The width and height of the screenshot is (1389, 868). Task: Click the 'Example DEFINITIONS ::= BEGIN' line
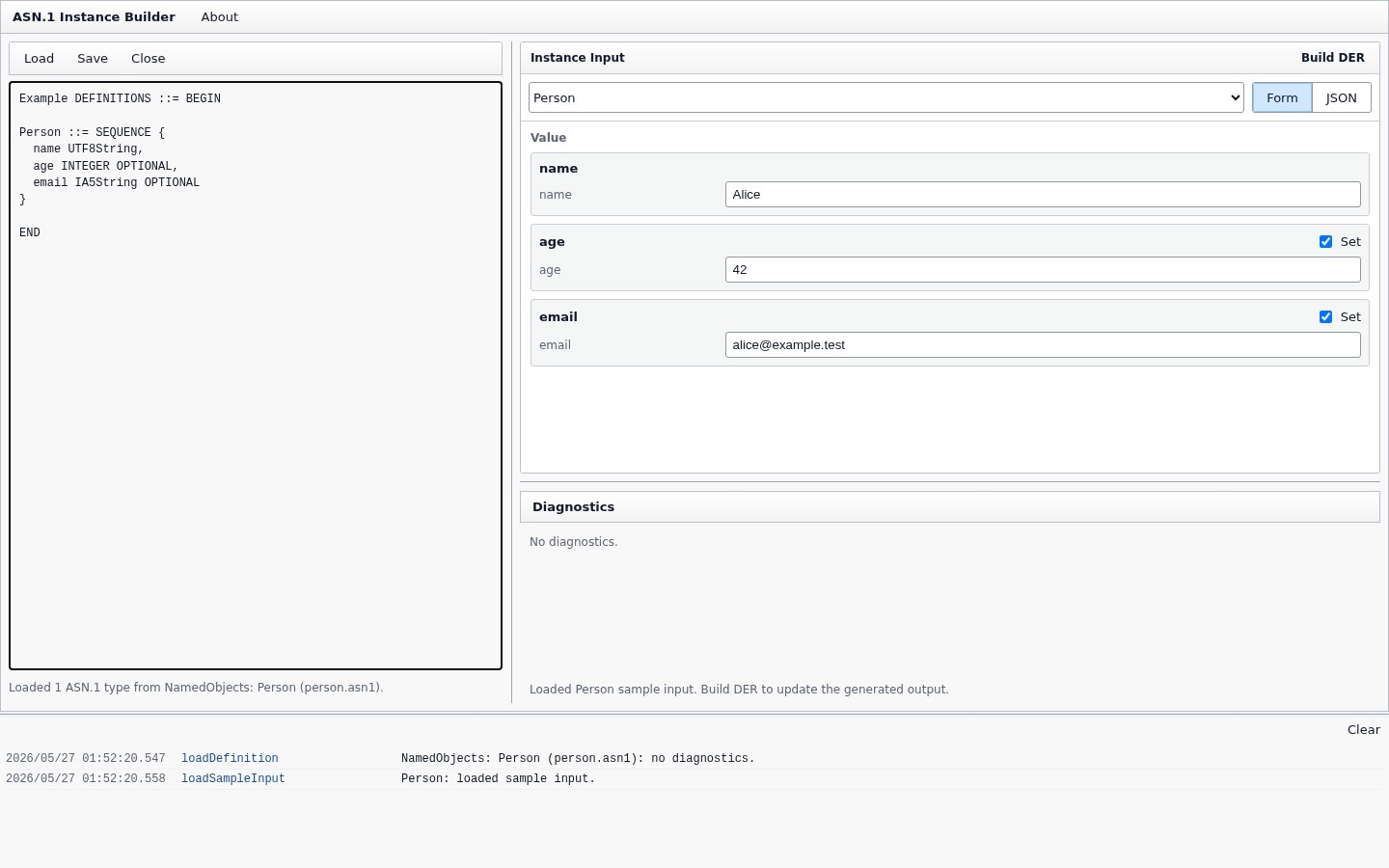[120, 99]
